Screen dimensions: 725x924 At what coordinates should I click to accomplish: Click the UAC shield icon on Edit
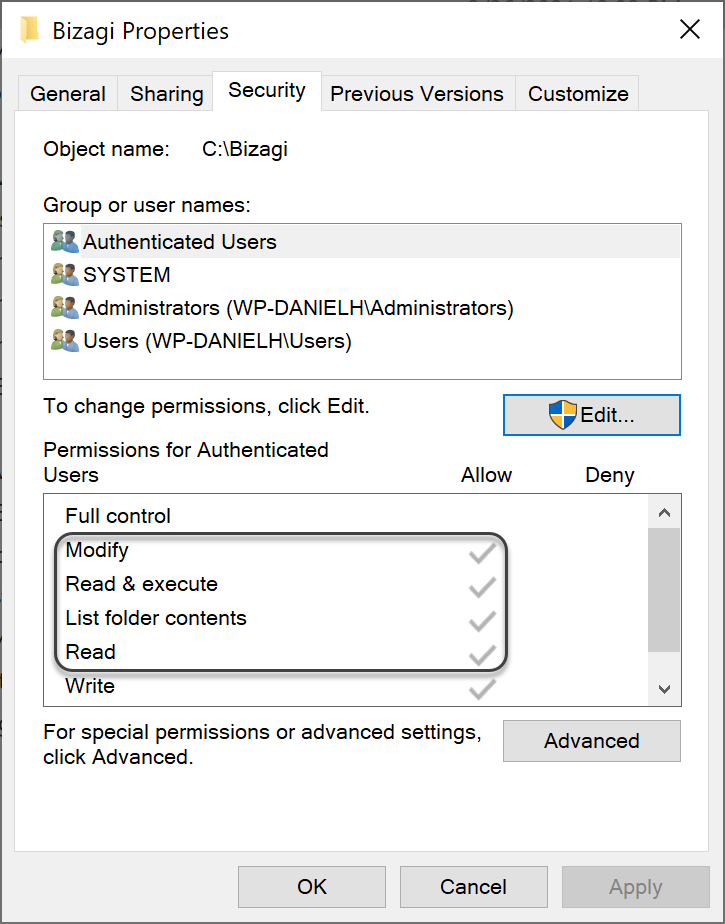[x=563, y=415]
